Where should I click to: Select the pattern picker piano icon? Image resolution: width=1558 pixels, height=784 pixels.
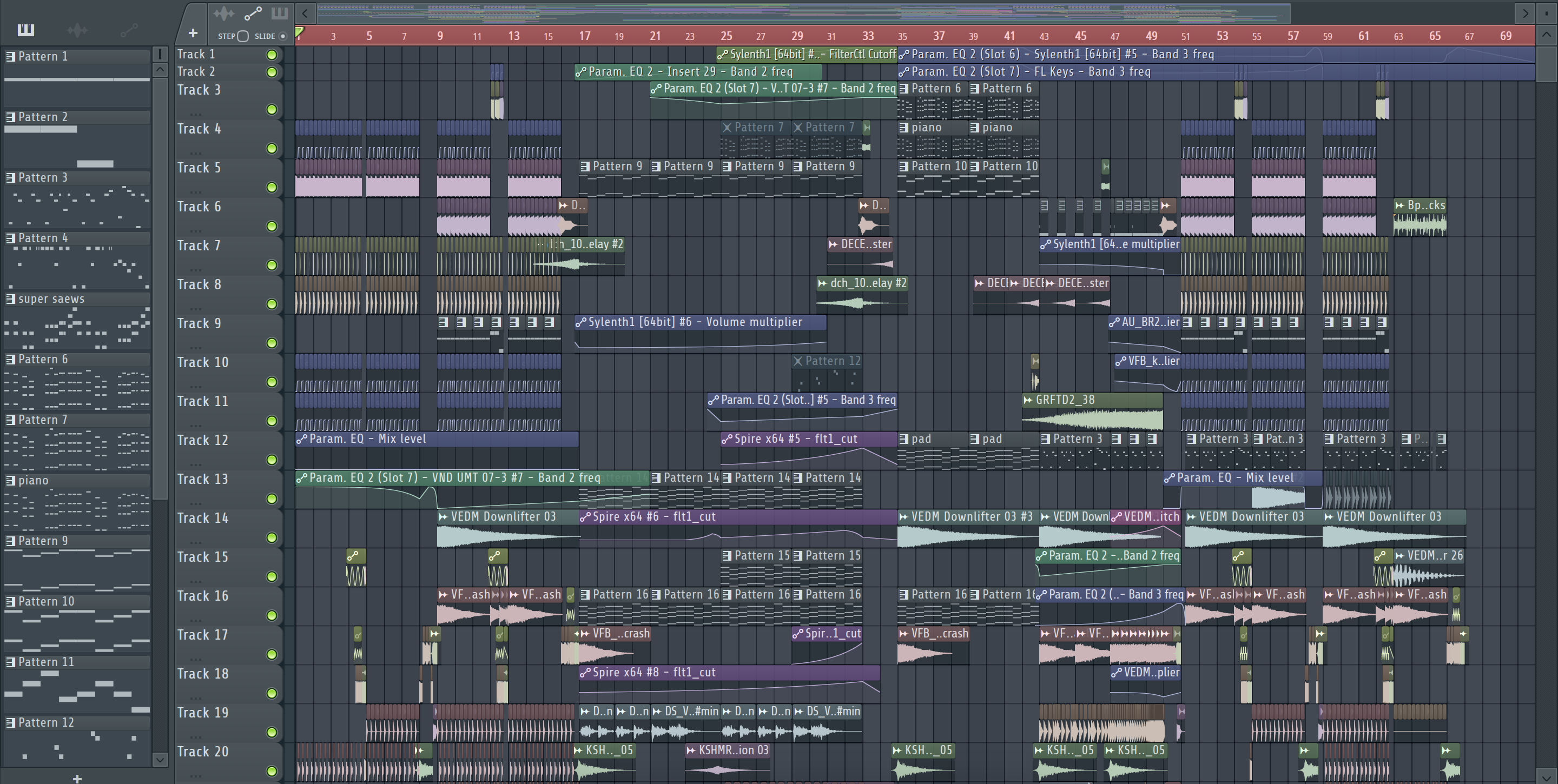click(25, 30)
